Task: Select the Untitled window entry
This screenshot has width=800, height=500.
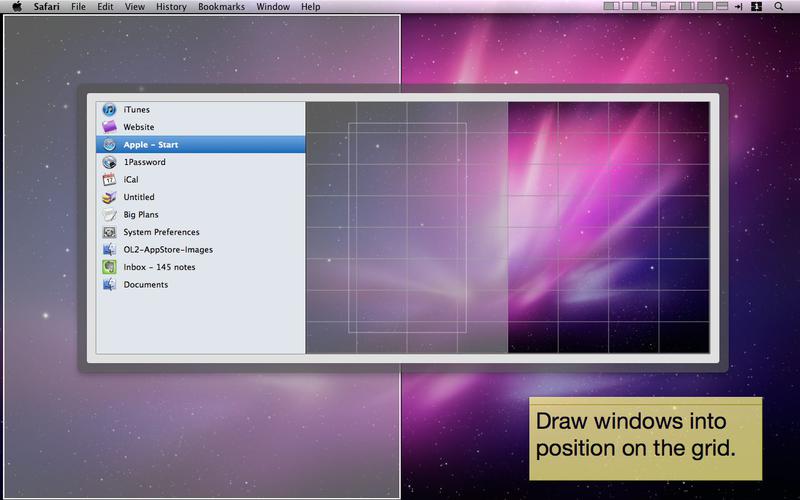Action: [139, 197]
